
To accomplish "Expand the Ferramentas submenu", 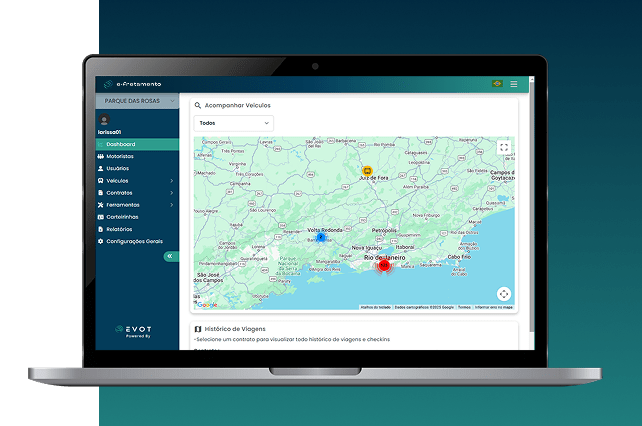I will [136, 205].
